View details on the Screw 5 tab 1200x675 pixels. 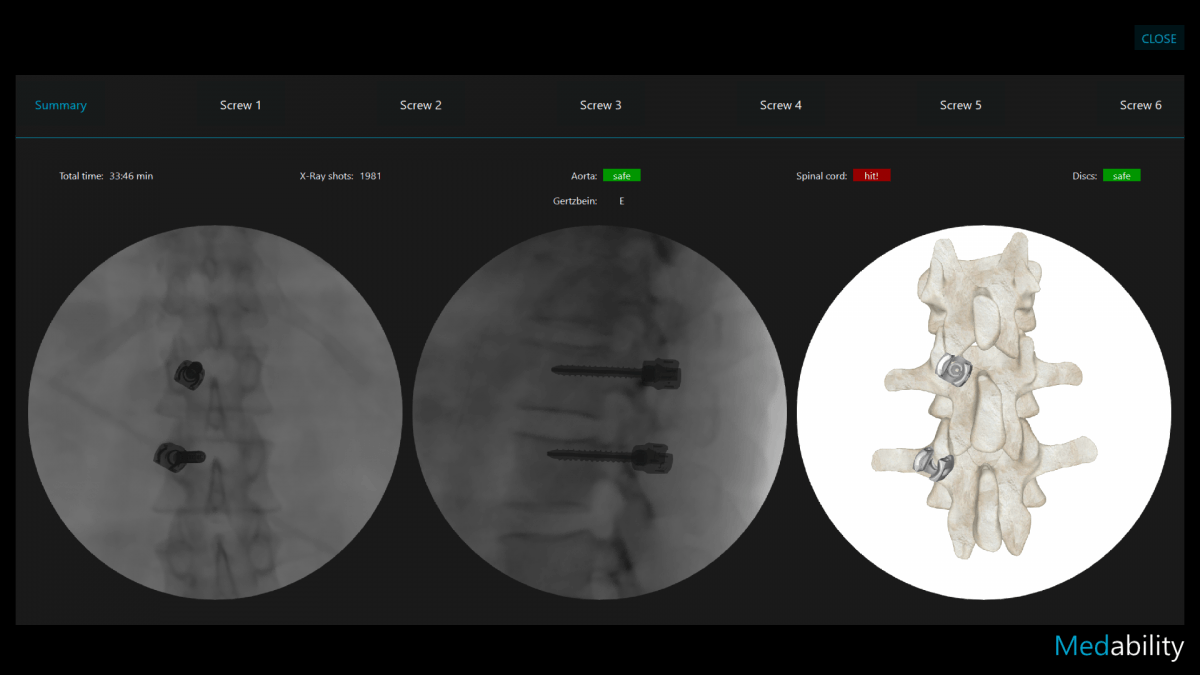[x=960, y=105]
